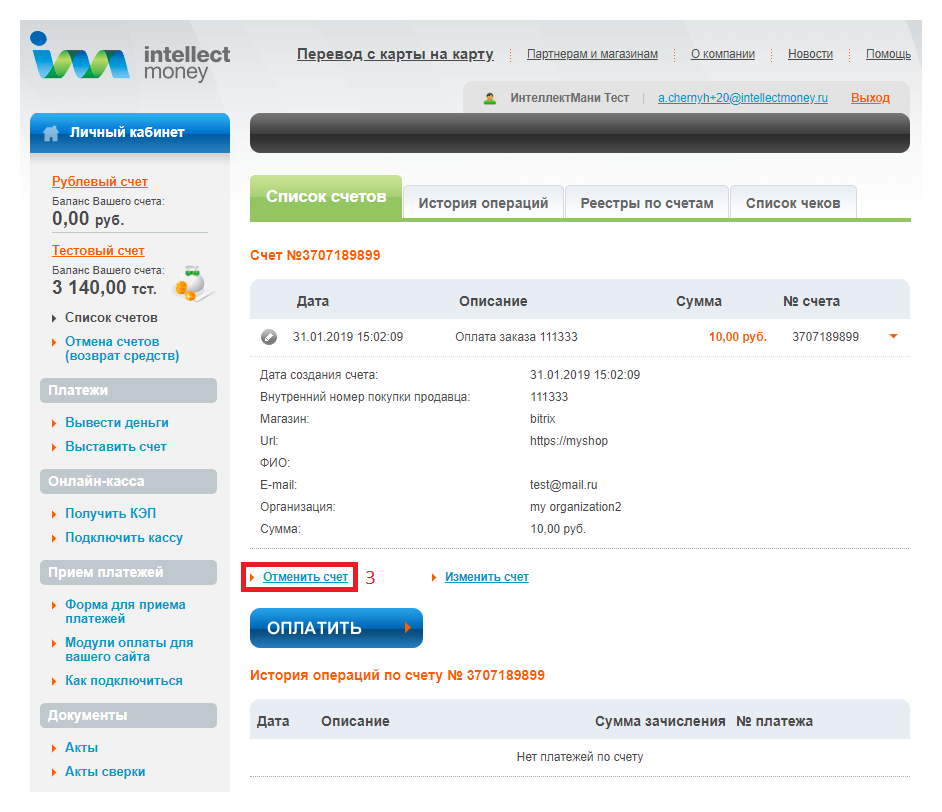Viewport: 942px width, 812px height.
Task: Click the Счет №3707189899 heading
Action: [315, 255]
